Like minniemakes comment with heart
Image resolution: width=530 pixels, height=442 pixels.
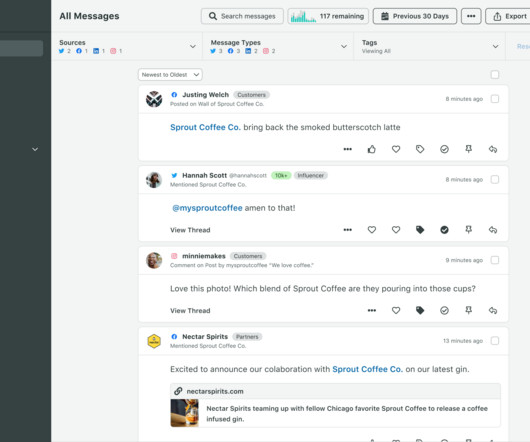tap(396, 310)
